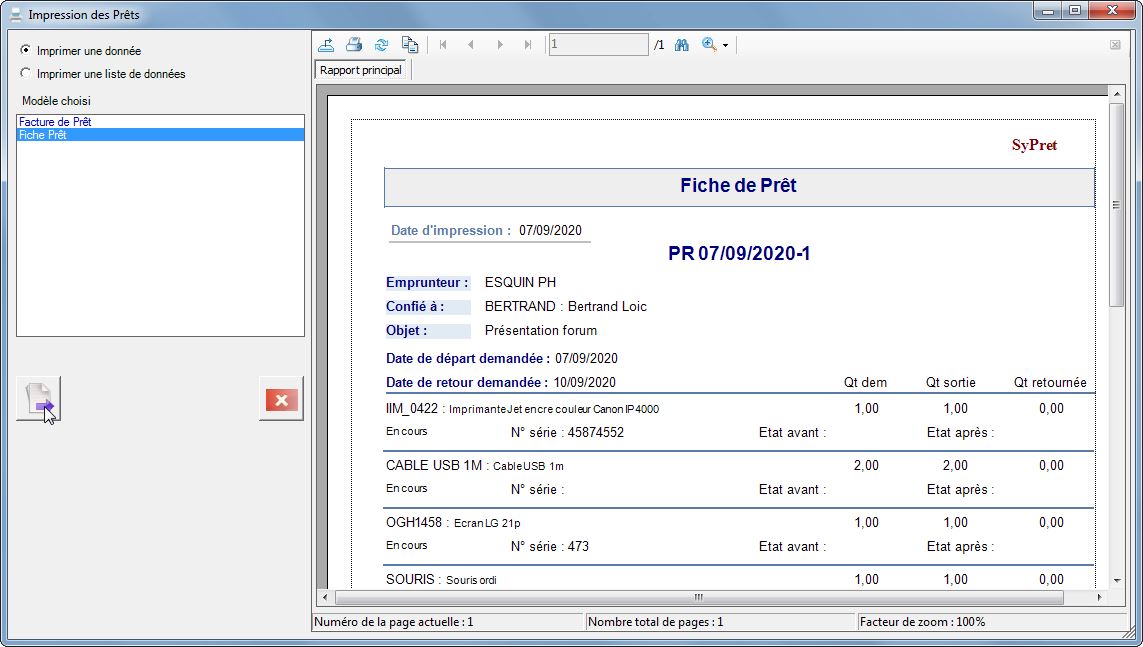Click the report scroll down arrow
Screen dimensions: 1143x647
pos(1116,581)
